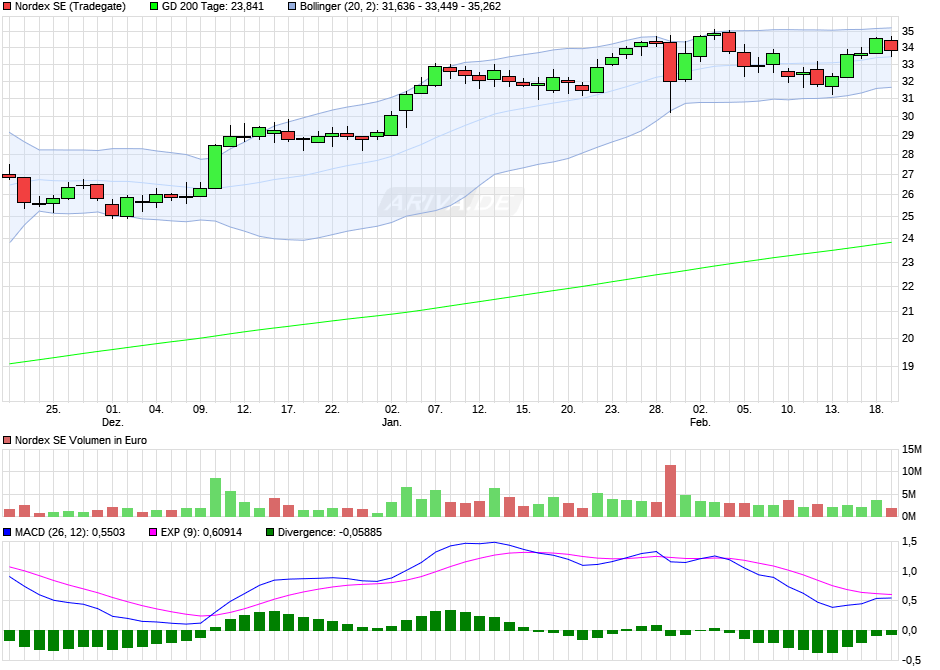This screenshot has width=940, height=670.
Task: Click the '-0,5' MACD axis label
Action: [x=911, y=660]
